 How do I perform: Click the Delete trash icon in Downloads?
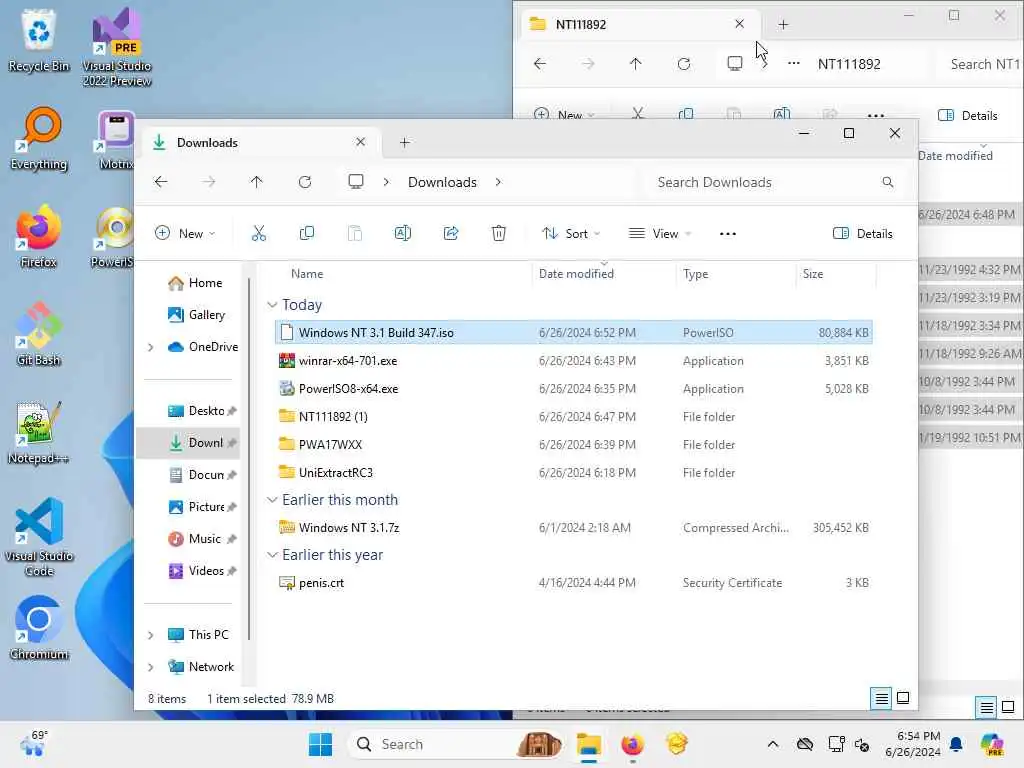click(x=499, y=233)
